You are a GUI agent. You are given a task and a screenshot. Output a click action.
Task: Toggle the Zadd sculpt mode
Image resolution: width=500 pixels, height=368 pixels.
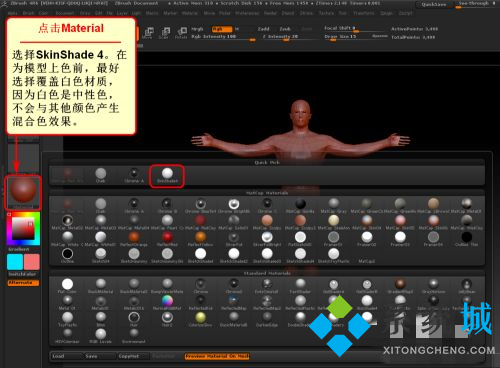click(x=263, y=29)
